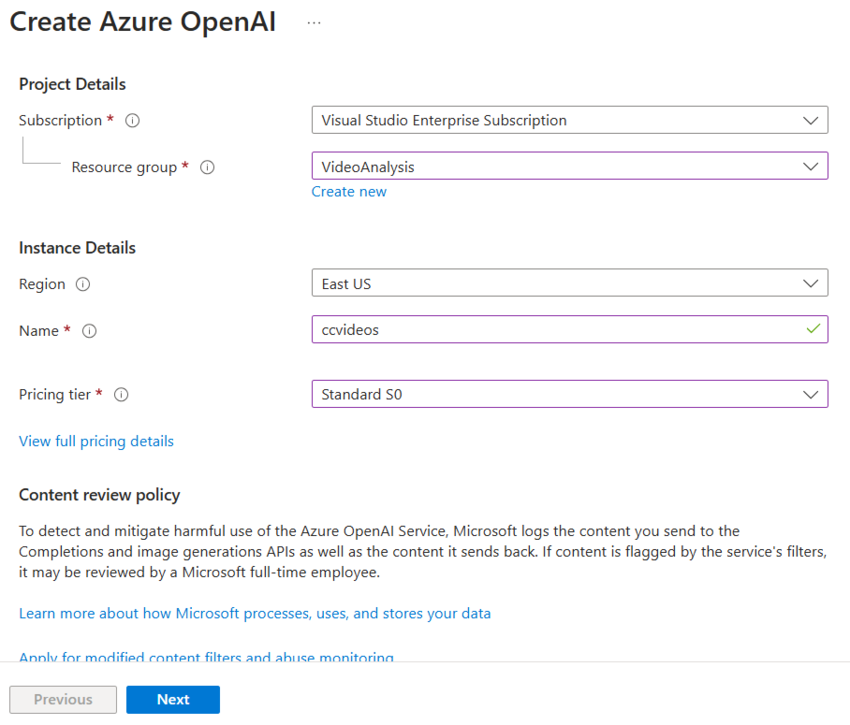The width and height of the screenshot is (850, 725).
Task: Click inside the Name field showing ccvideos
Action: 500,330
